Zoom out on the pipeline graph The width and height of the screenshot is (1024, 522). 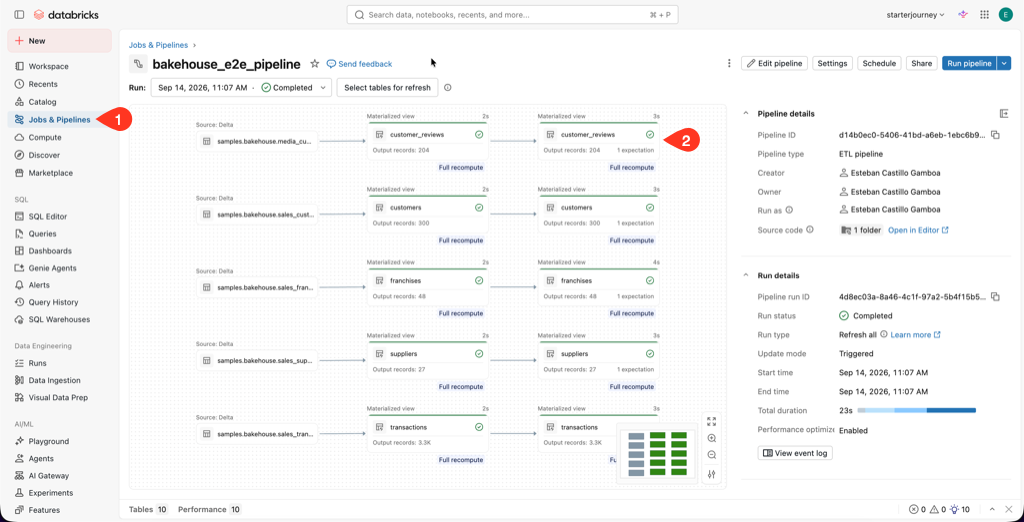click(712, 455)
